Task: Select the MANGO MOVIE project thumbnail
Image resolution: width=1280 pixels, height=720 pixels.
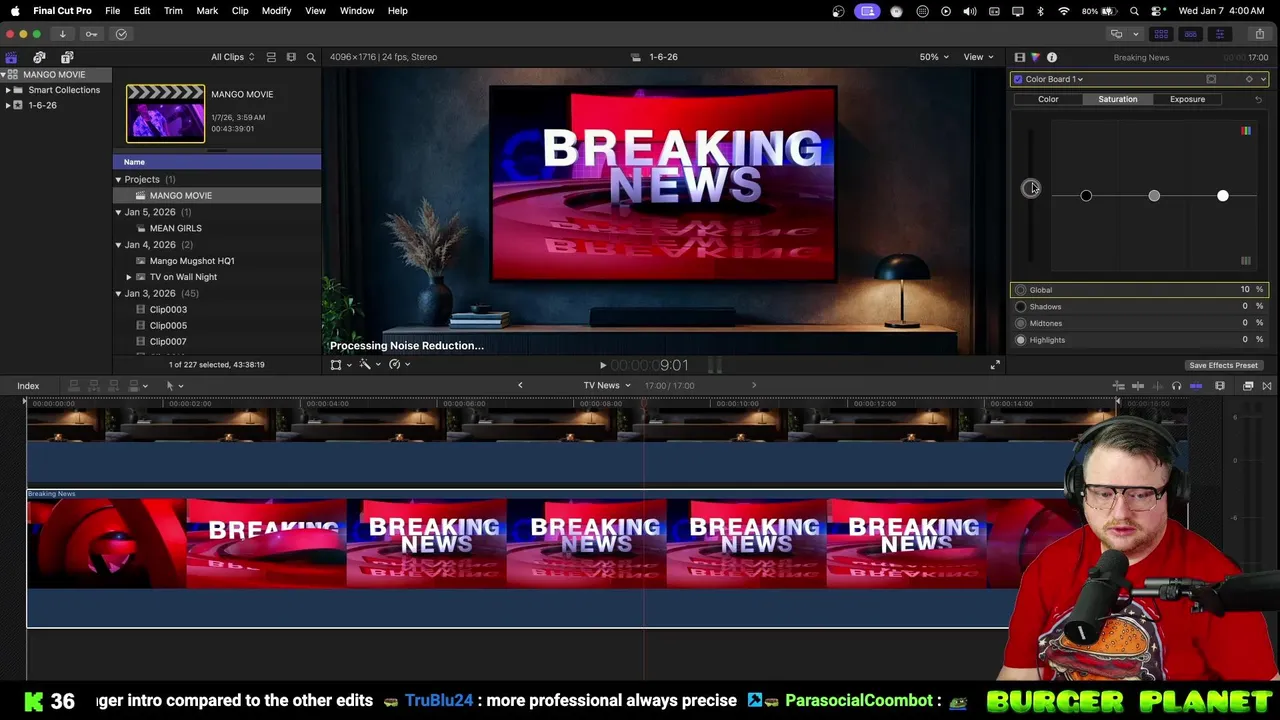Action: click(165, 113)
